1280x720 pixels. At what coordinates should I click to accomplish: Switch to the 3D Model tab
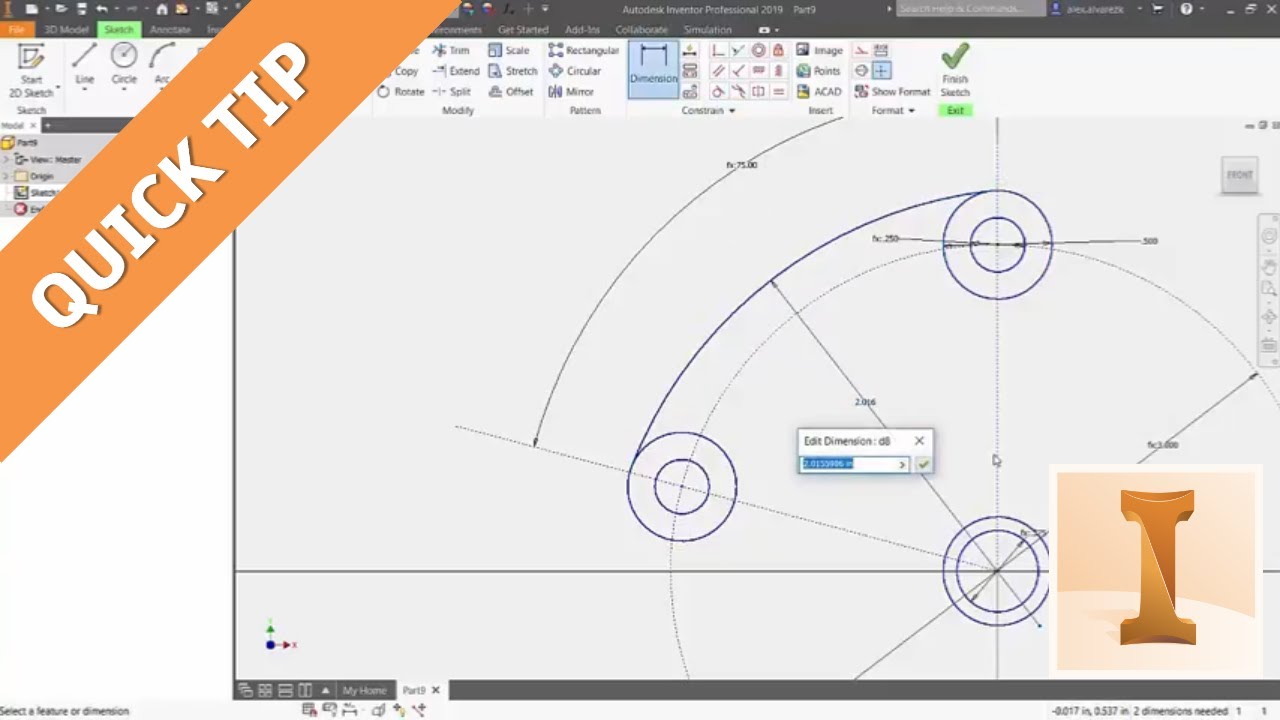click(x=66, y=30)
